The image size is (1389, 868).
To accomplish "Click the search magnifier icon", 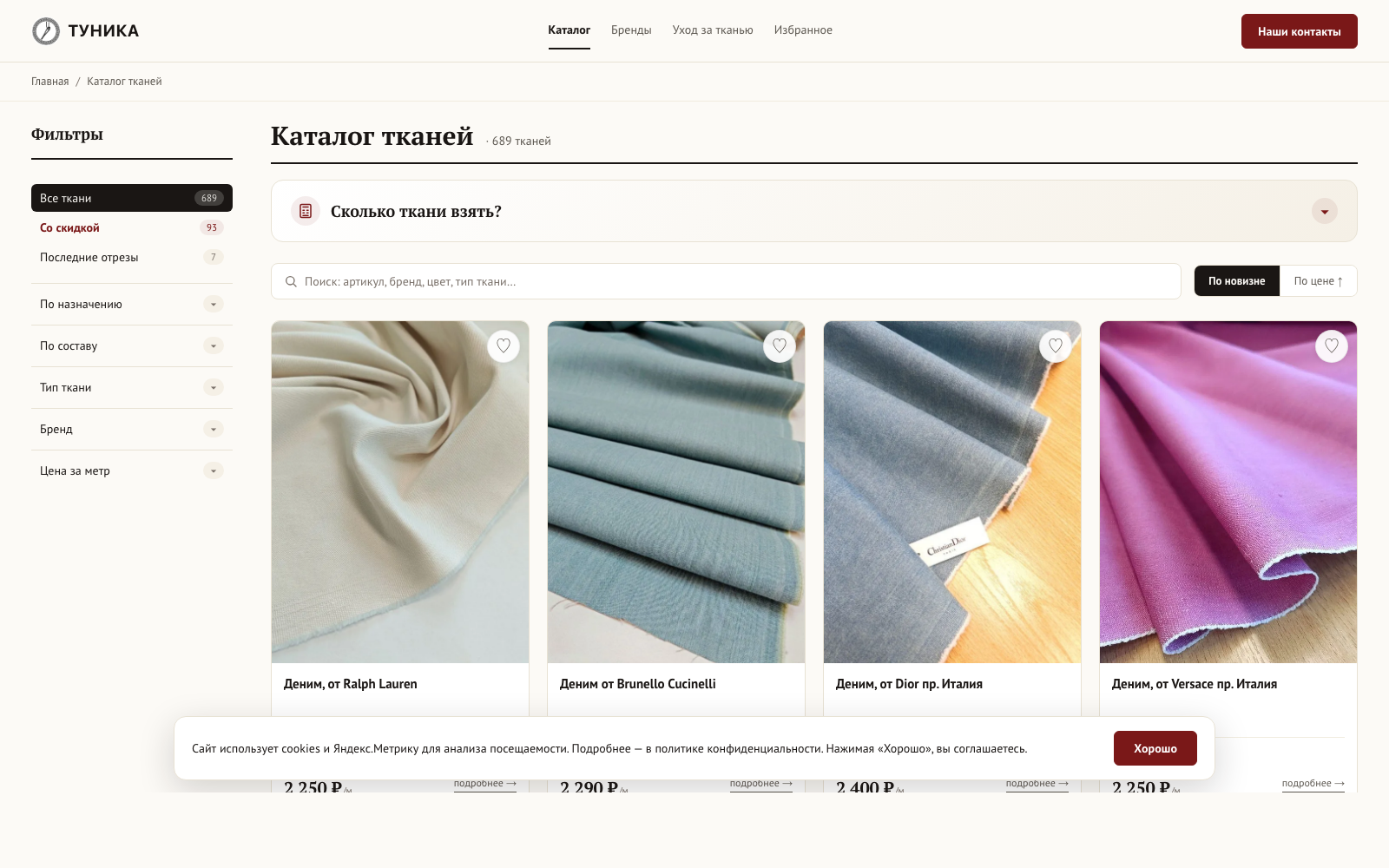I will [x=291, y=281].
